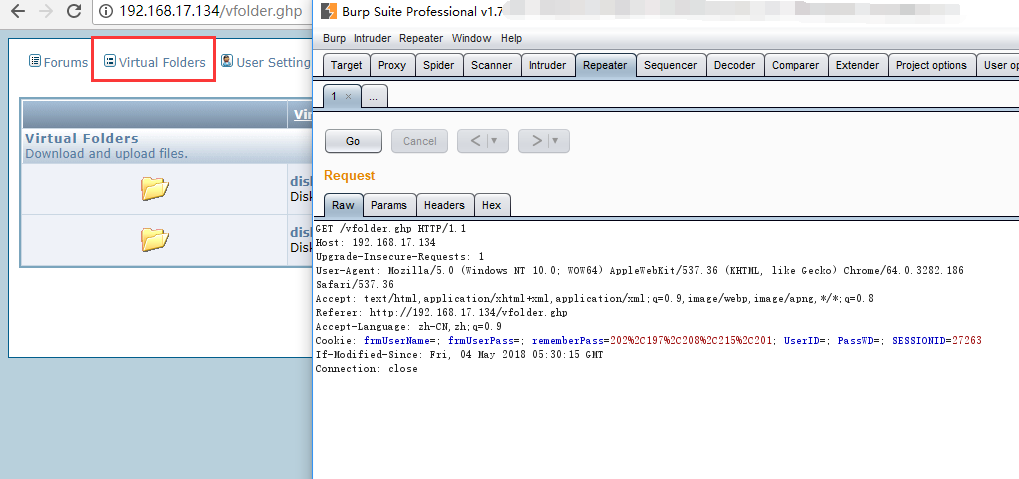Select the Repeater tool tab
The height and width of the screenshot is (479, 1019).
point(605,65)
